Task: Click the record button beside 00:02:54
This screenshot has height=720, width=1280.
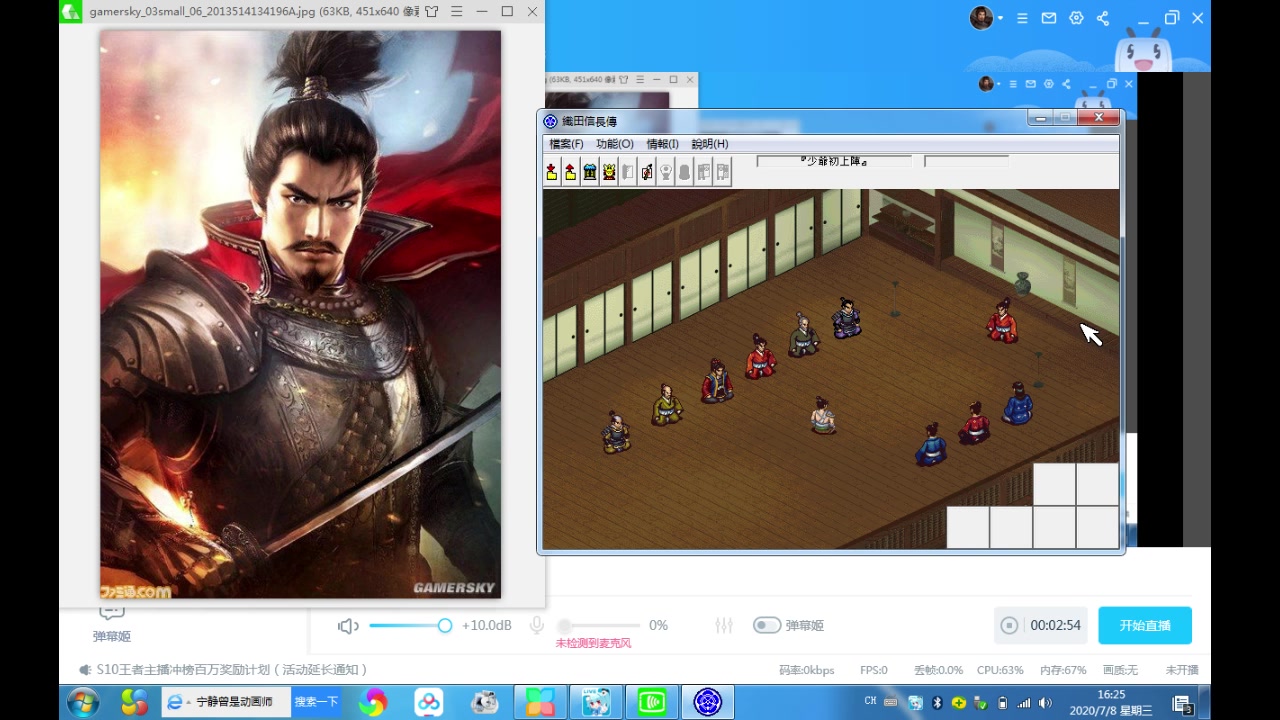Action: (1009, 625)
